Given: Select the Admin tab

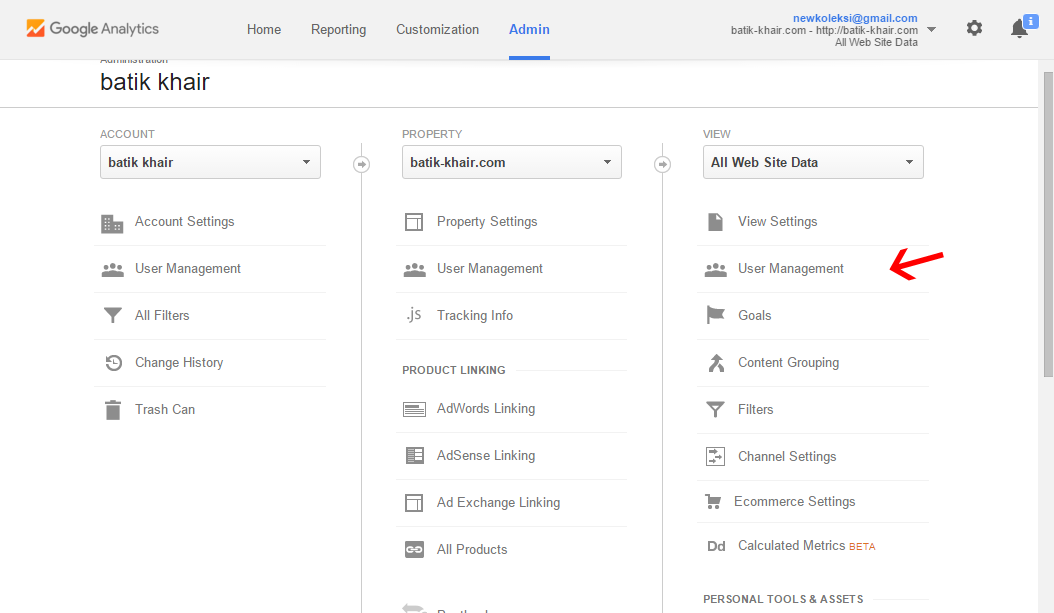Looking at the screenshot, I should click(x=529, y=30).
